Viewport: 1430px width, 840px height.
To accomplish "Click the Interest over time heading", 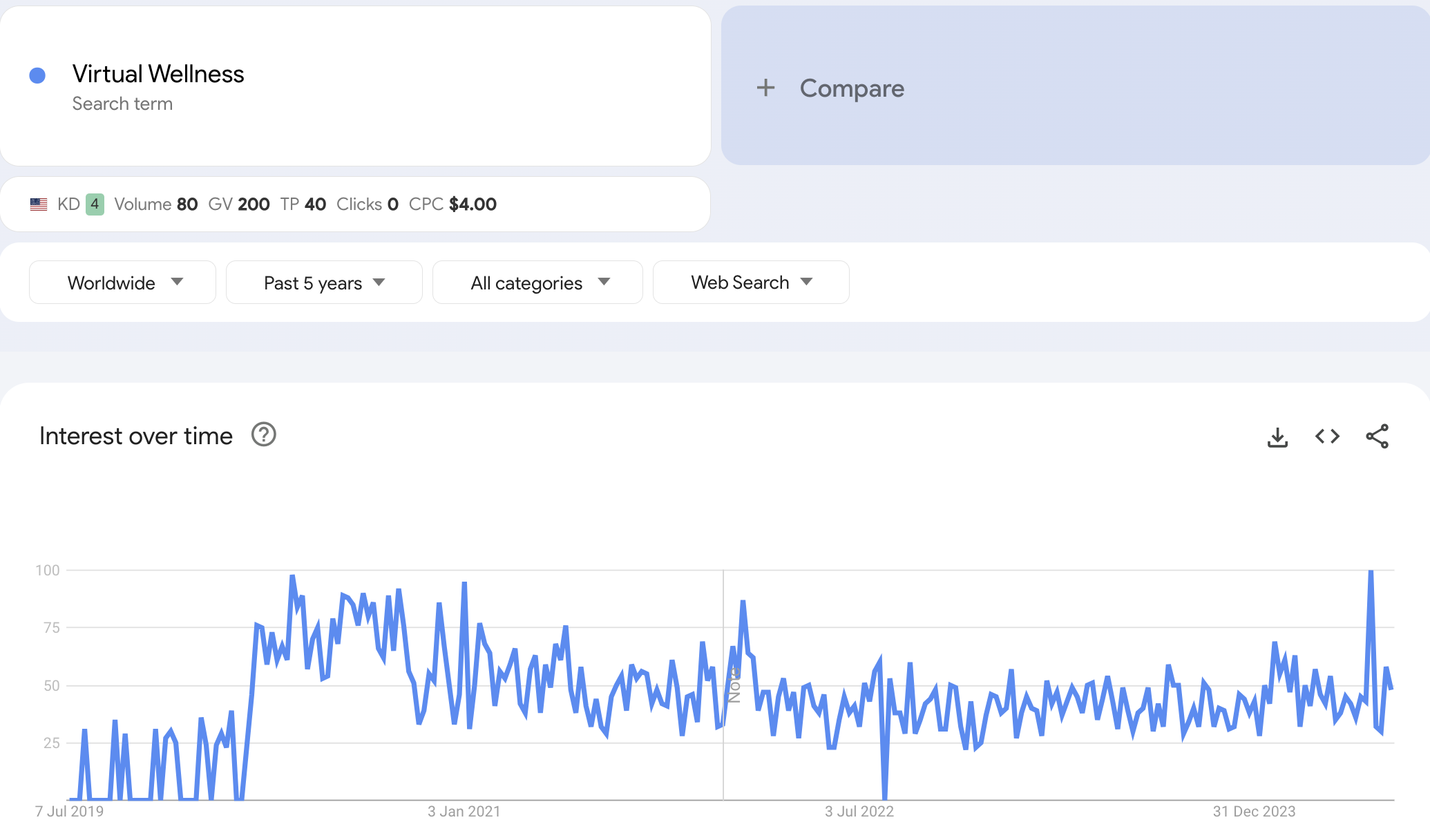I will click(x=136, y=436).
